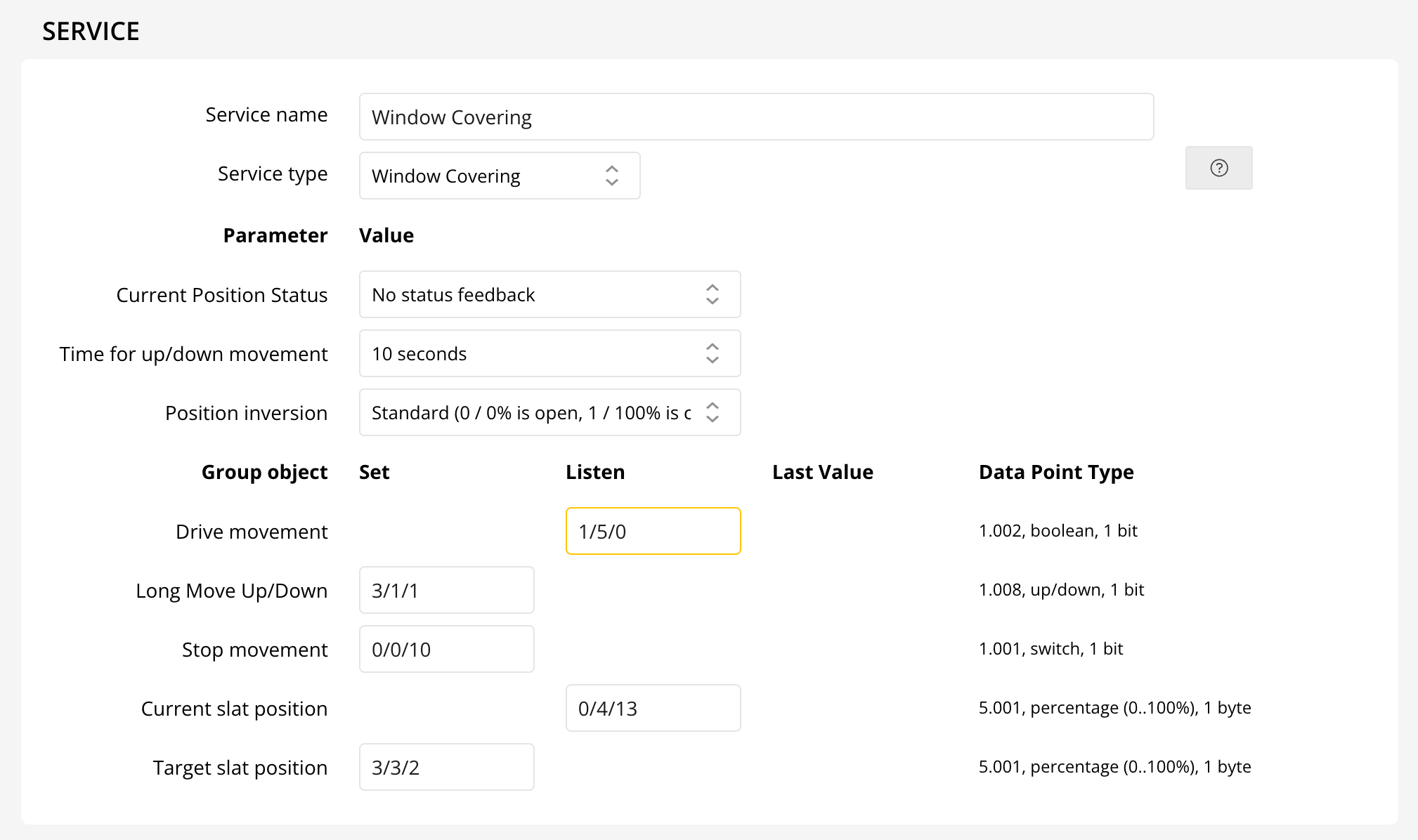Click the help question mark button
This screenshot has height=840, width=1418.
[1218, 168]
